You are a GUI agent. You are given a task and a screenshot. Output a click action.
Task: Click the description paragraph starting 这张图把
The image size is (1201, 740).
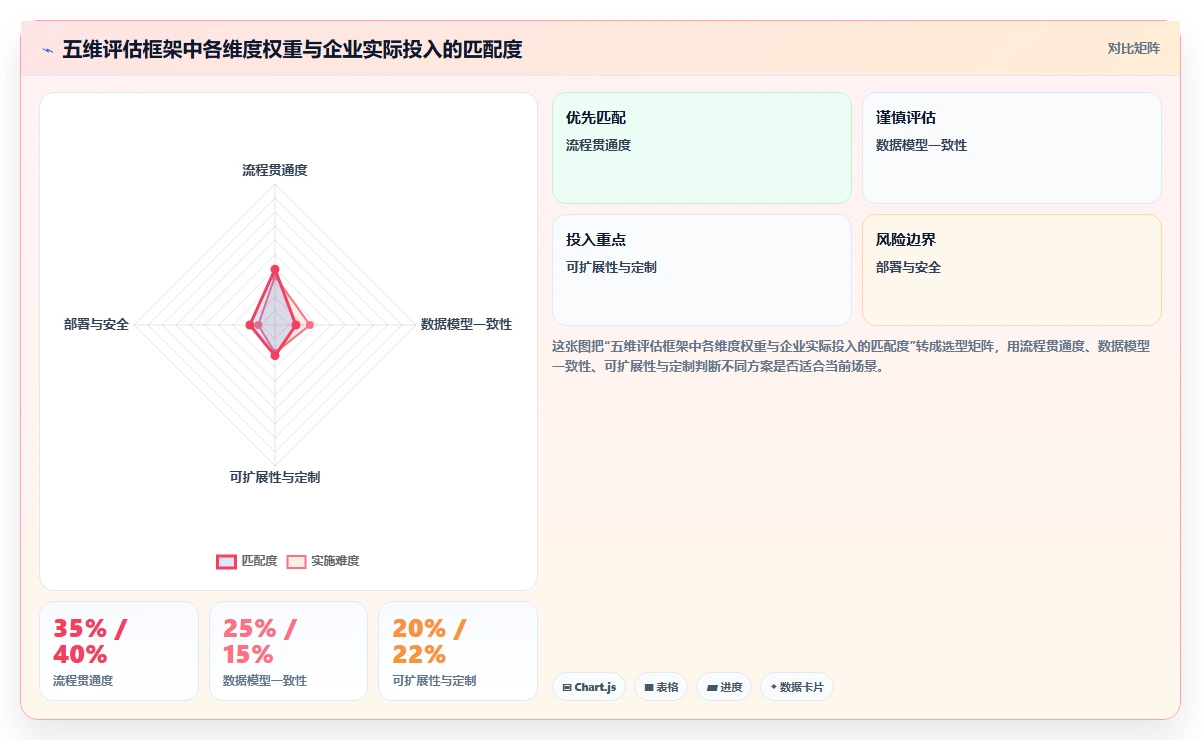pyautogui.click(x=851, y=356)
